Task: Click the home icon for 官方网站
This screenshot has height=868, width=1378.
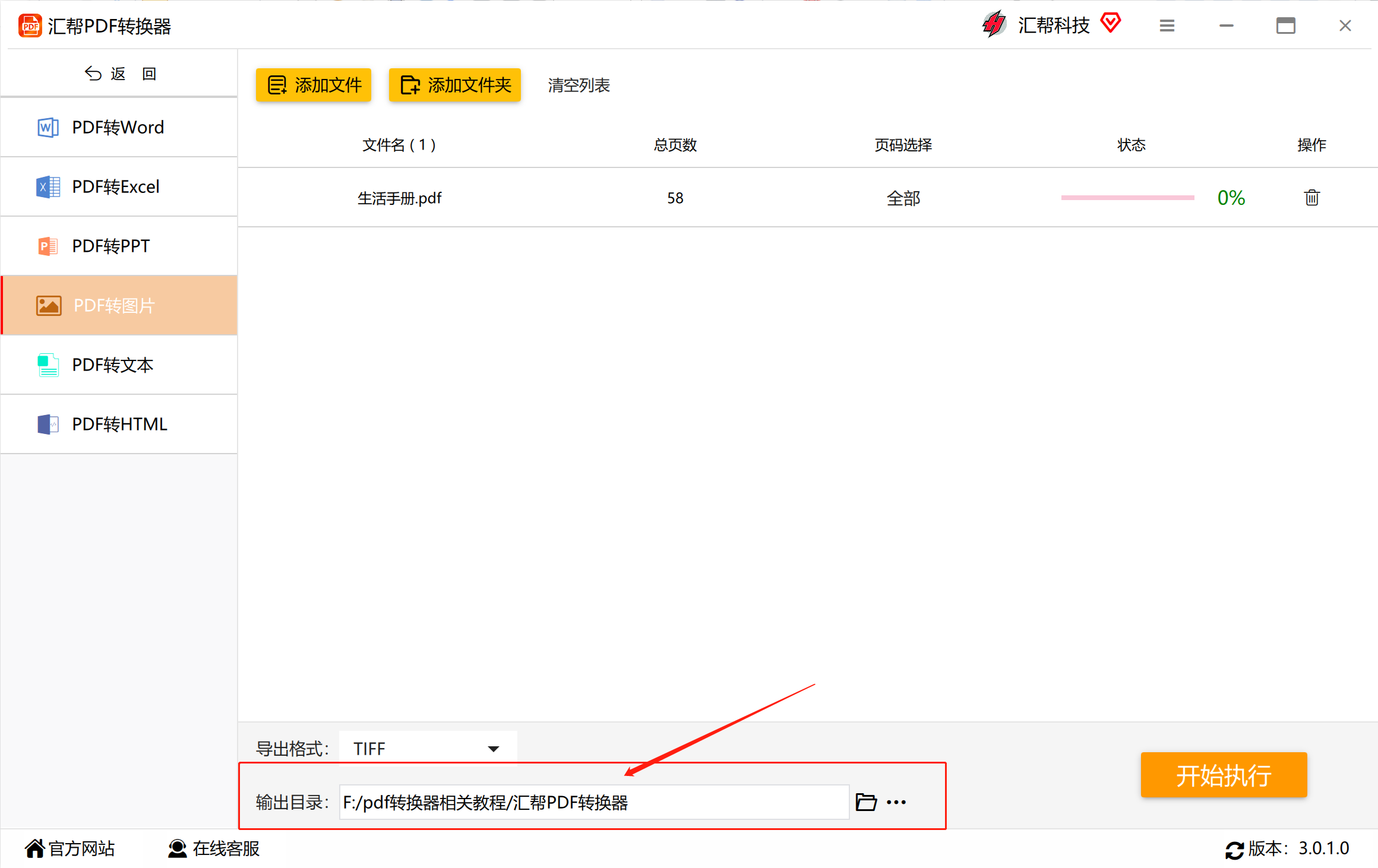Action: (35, 848)
